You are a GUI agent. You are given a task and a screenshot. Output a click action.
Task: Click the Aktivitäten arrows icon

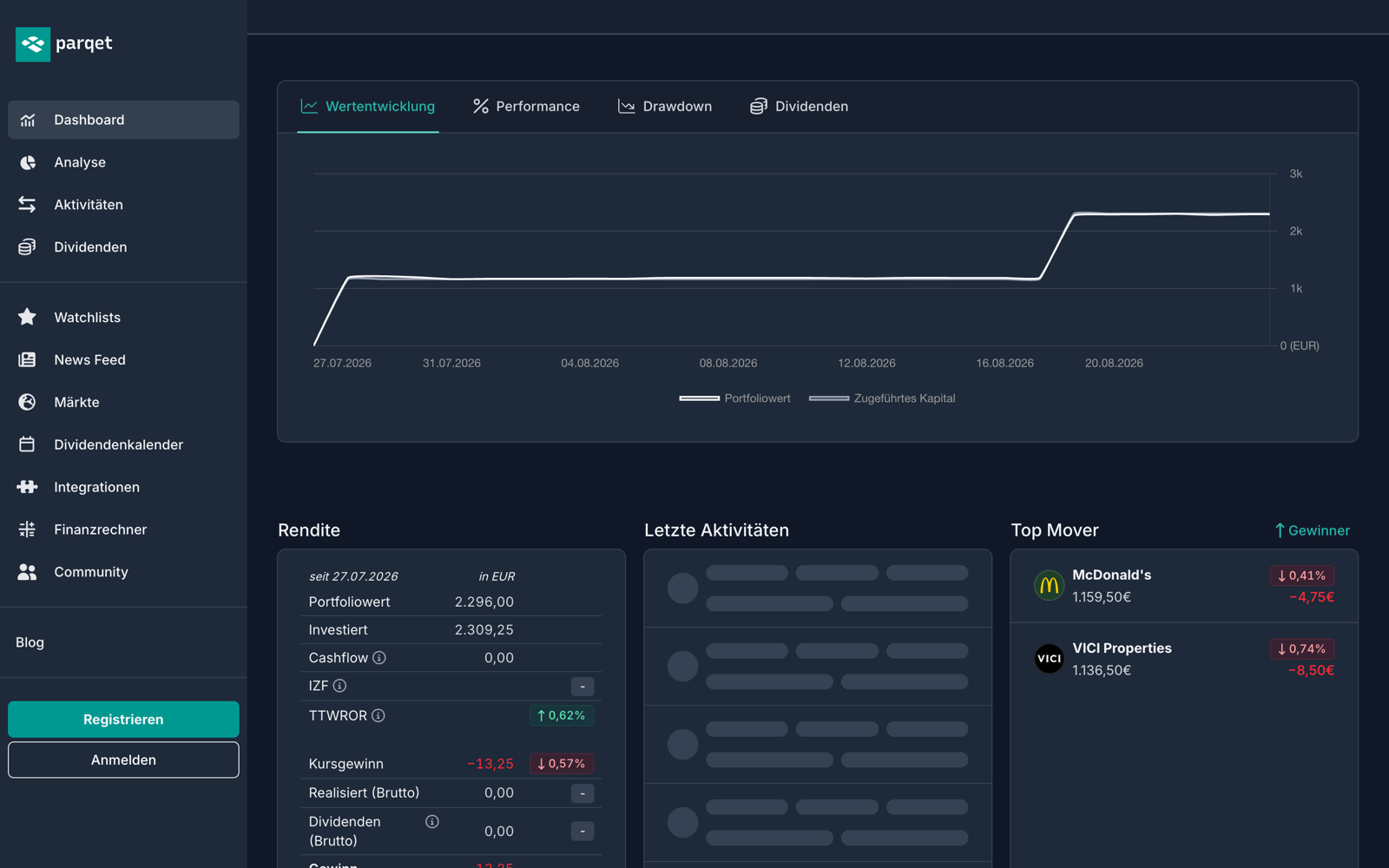[x=28, y=205]
